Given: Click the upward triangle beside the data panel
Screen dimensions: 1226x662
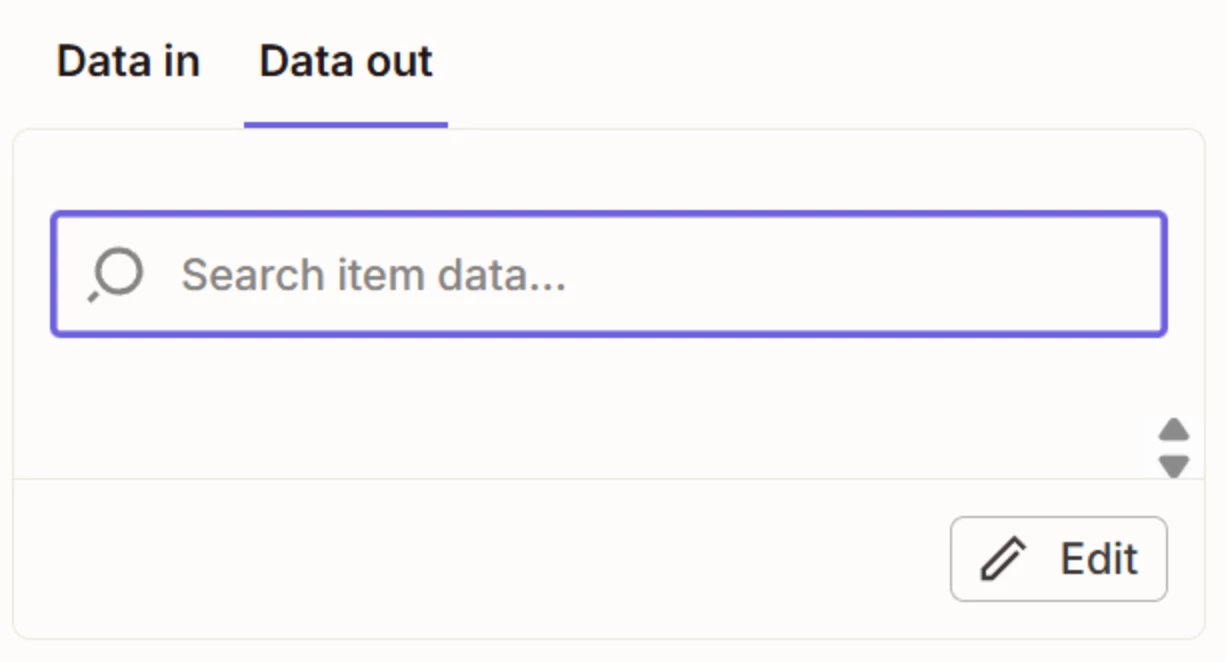Looking at the screenshot, I should tap(1174, 430).
